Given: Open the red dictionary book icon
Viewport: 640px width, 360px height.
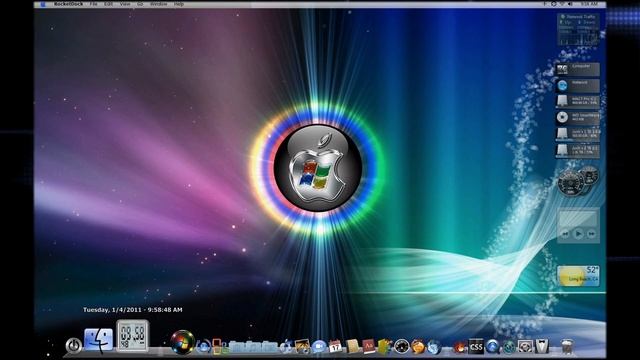Looking at the screenshot, I should click(x=369, y=347).
